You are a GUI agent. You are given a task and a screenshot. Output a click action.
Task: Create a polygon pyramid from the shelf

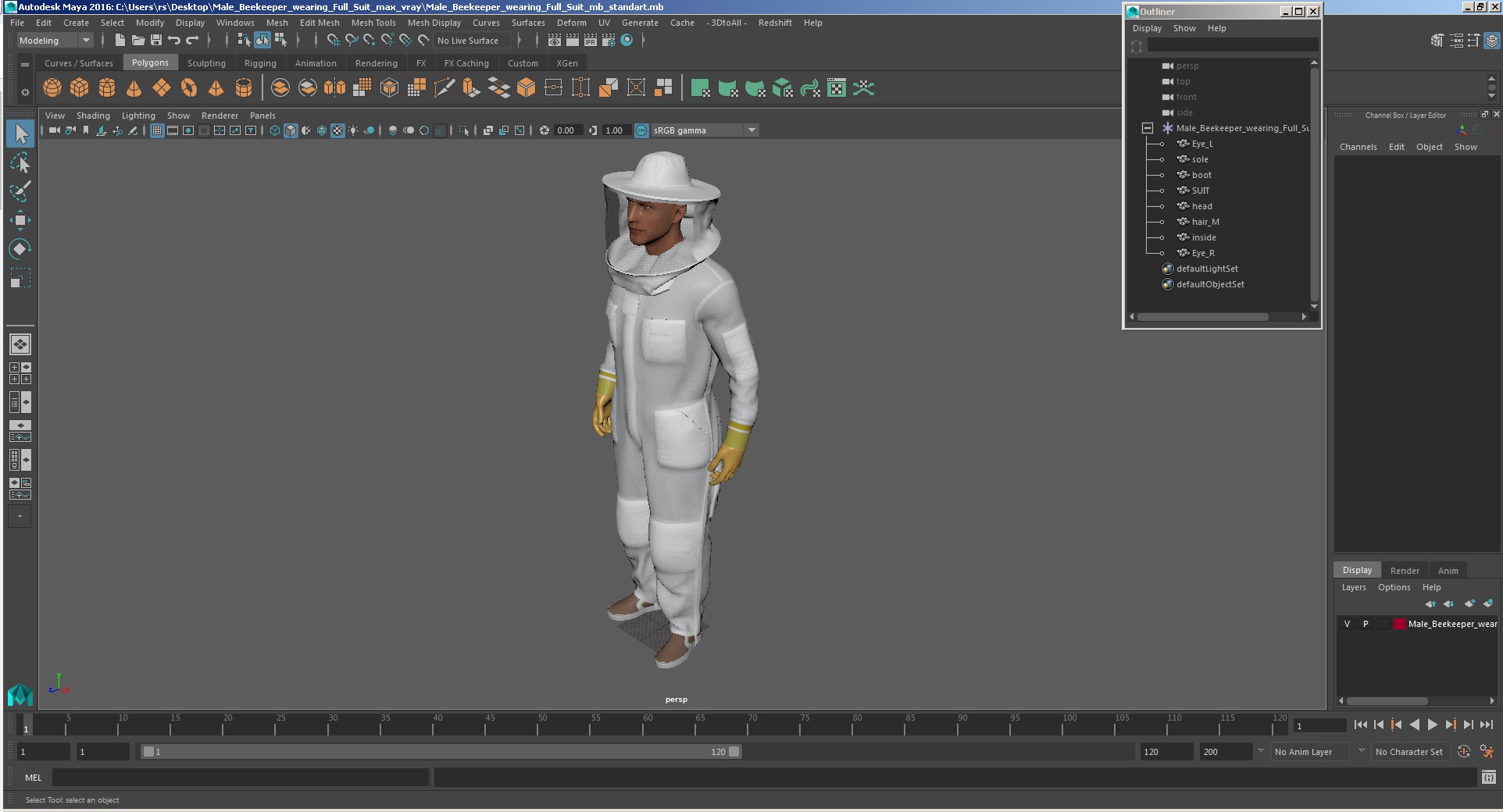tap(216, 88)
